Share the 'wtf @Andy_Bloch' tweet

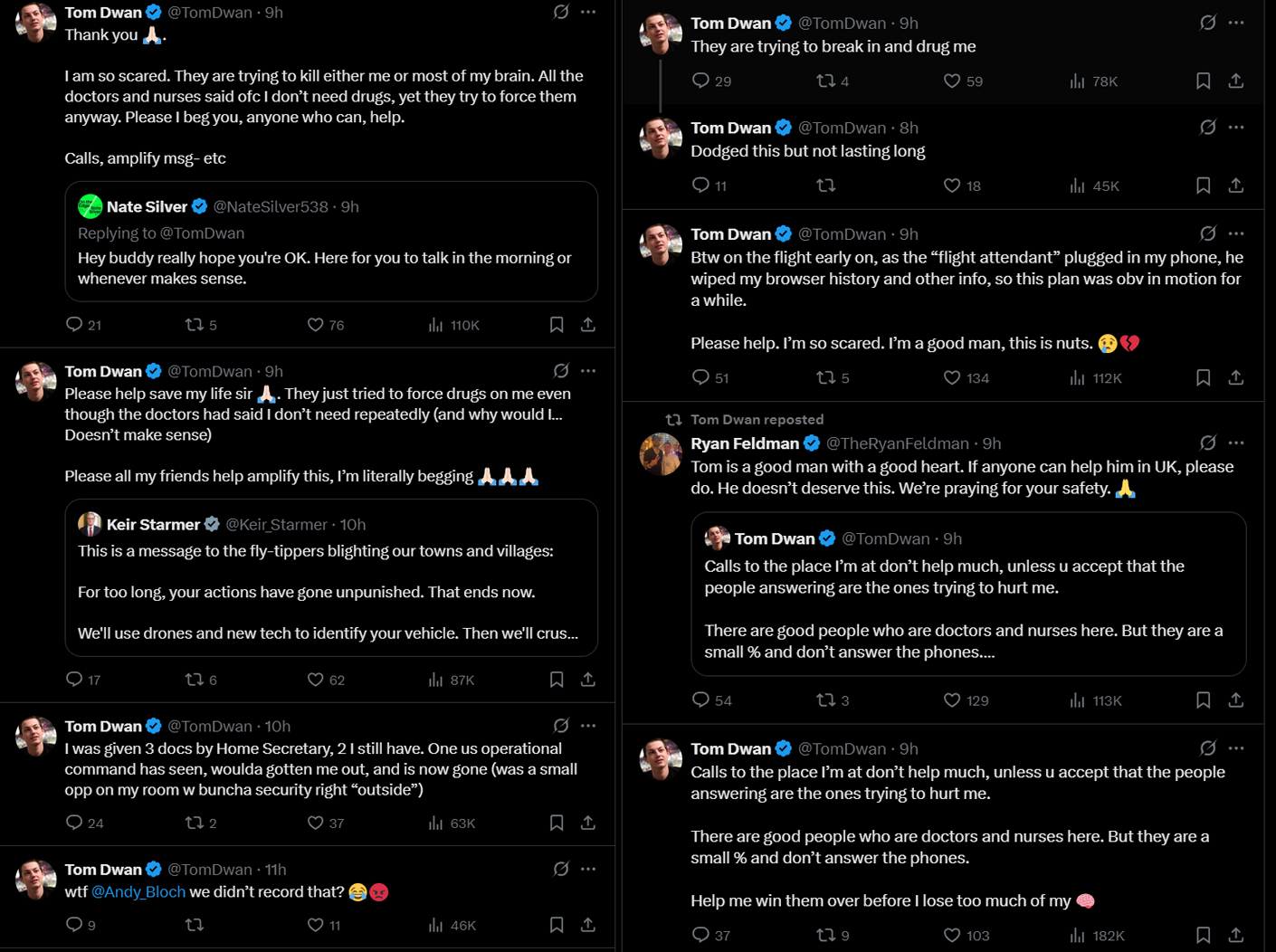point(588,925)
